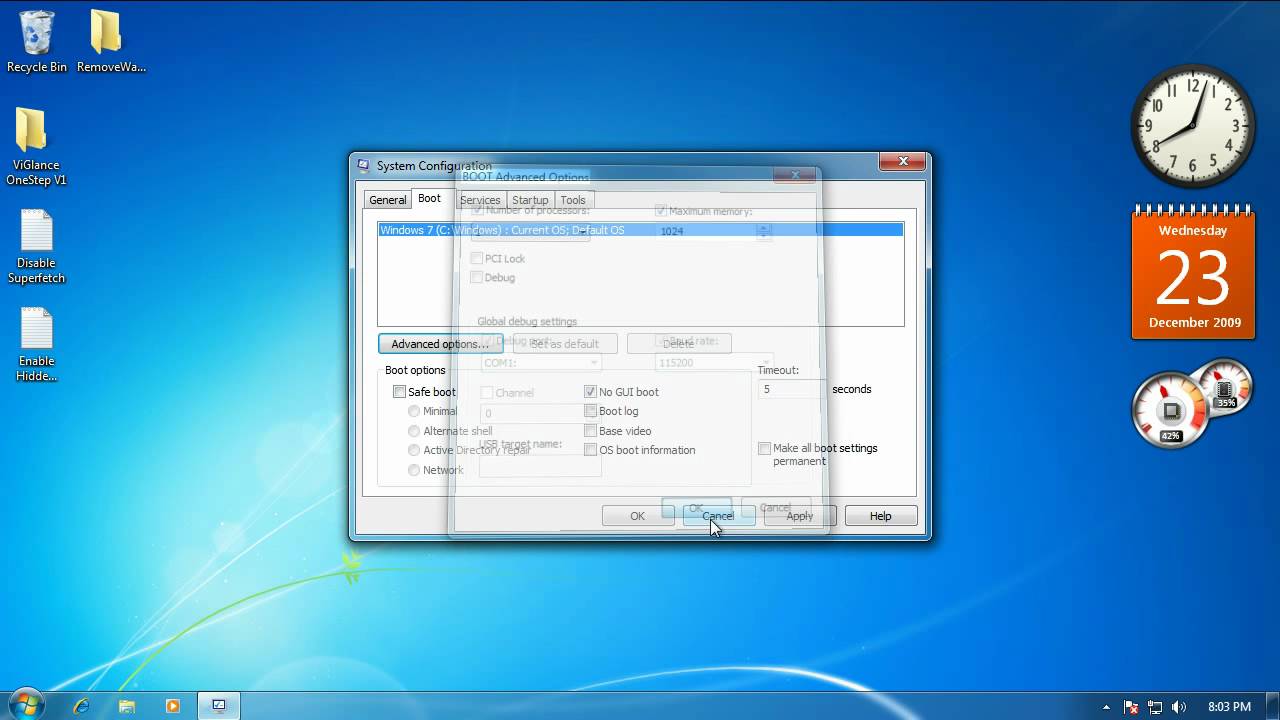Click the Timeout seconds field
The height and width of the screenshot is (720, 1280).
pyautogui.click(x=791, y=389)
